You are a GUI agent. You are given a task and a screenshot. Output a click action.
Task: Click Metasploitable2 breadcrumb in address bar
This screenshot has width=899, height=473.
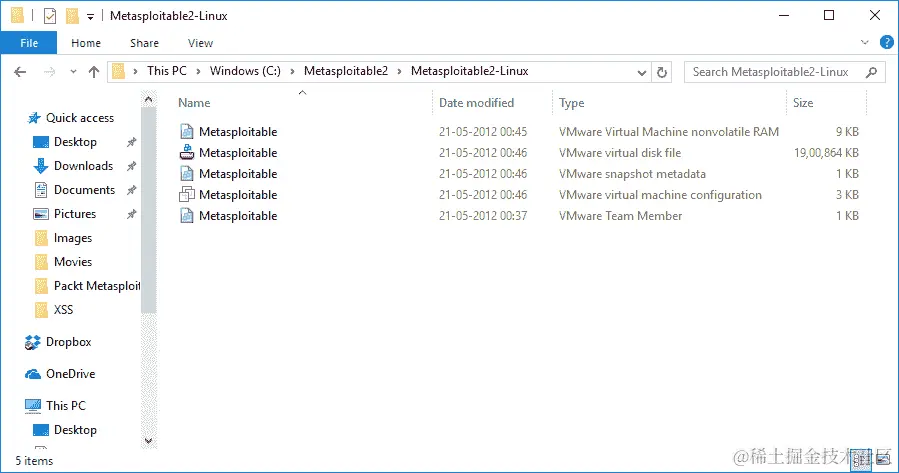pyautogui.click(x=346, y=71)
